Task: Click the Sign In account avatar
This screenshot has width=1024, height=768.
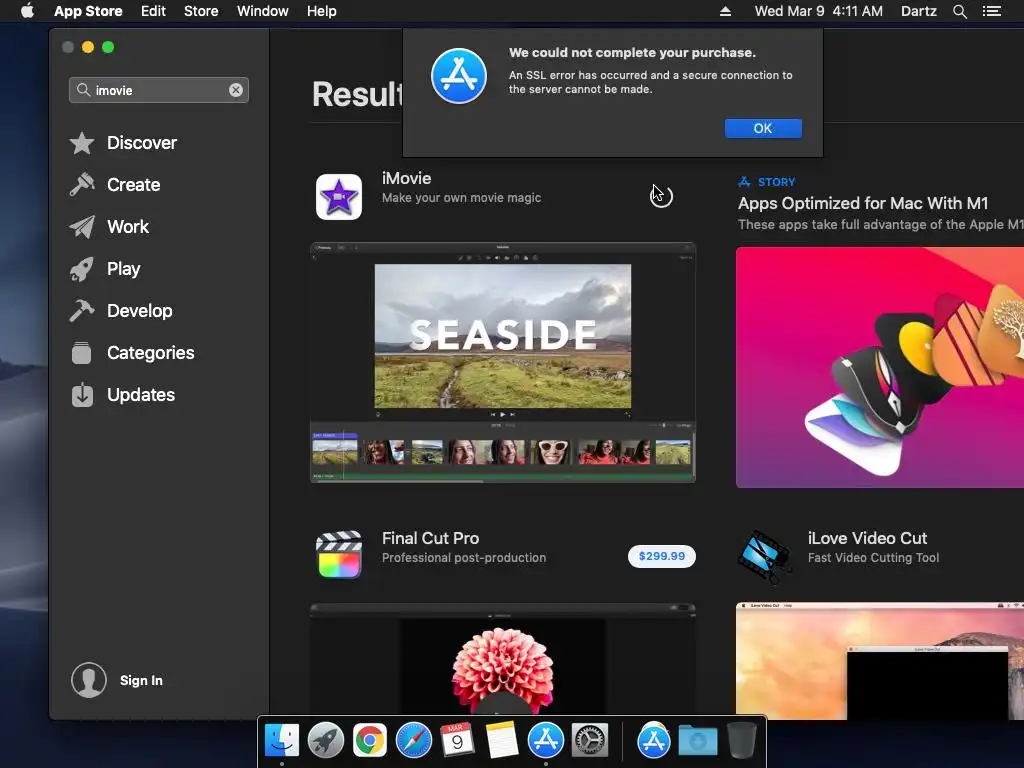Action: point(89,680)
